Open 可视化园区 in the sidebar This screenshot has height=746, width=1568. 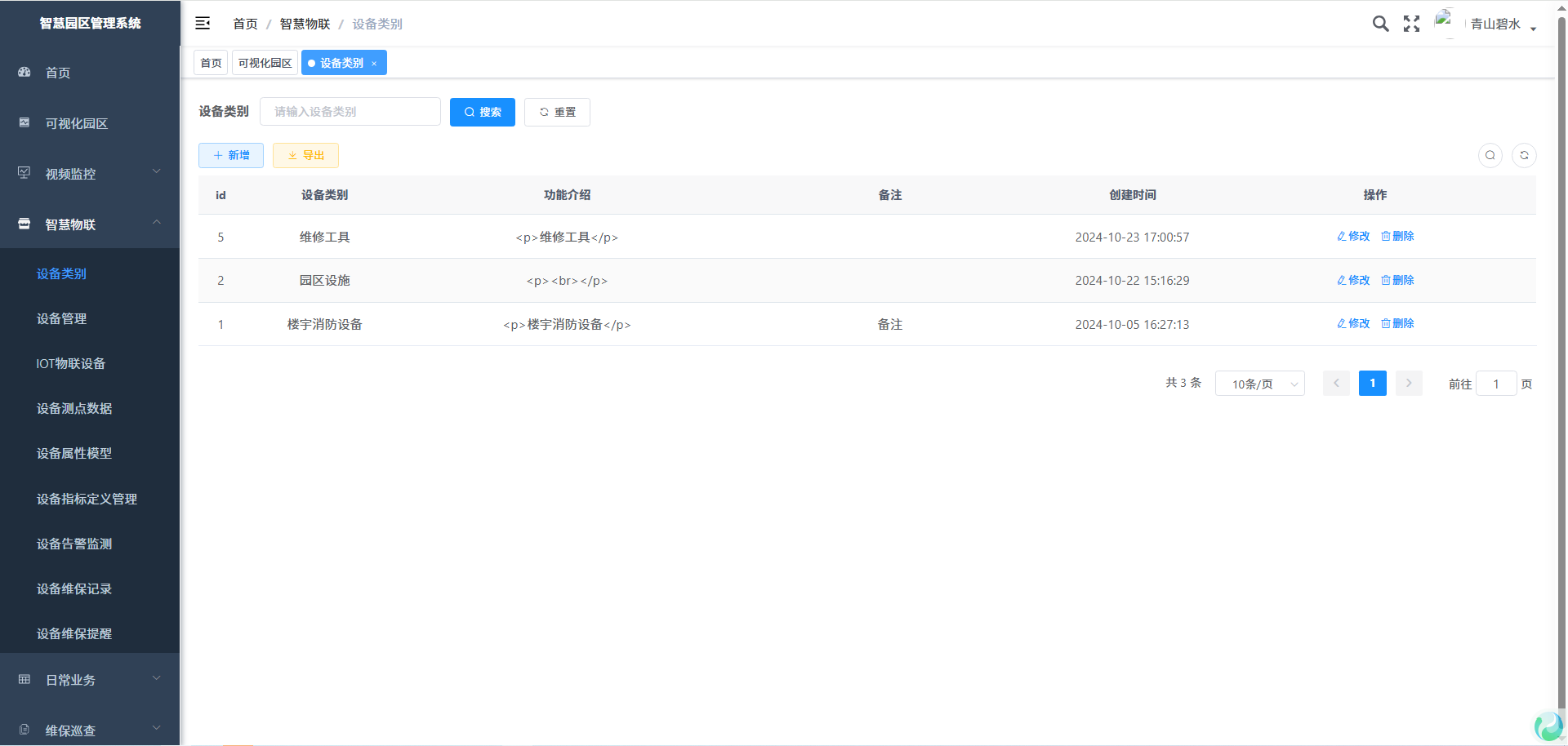[76, 123]
